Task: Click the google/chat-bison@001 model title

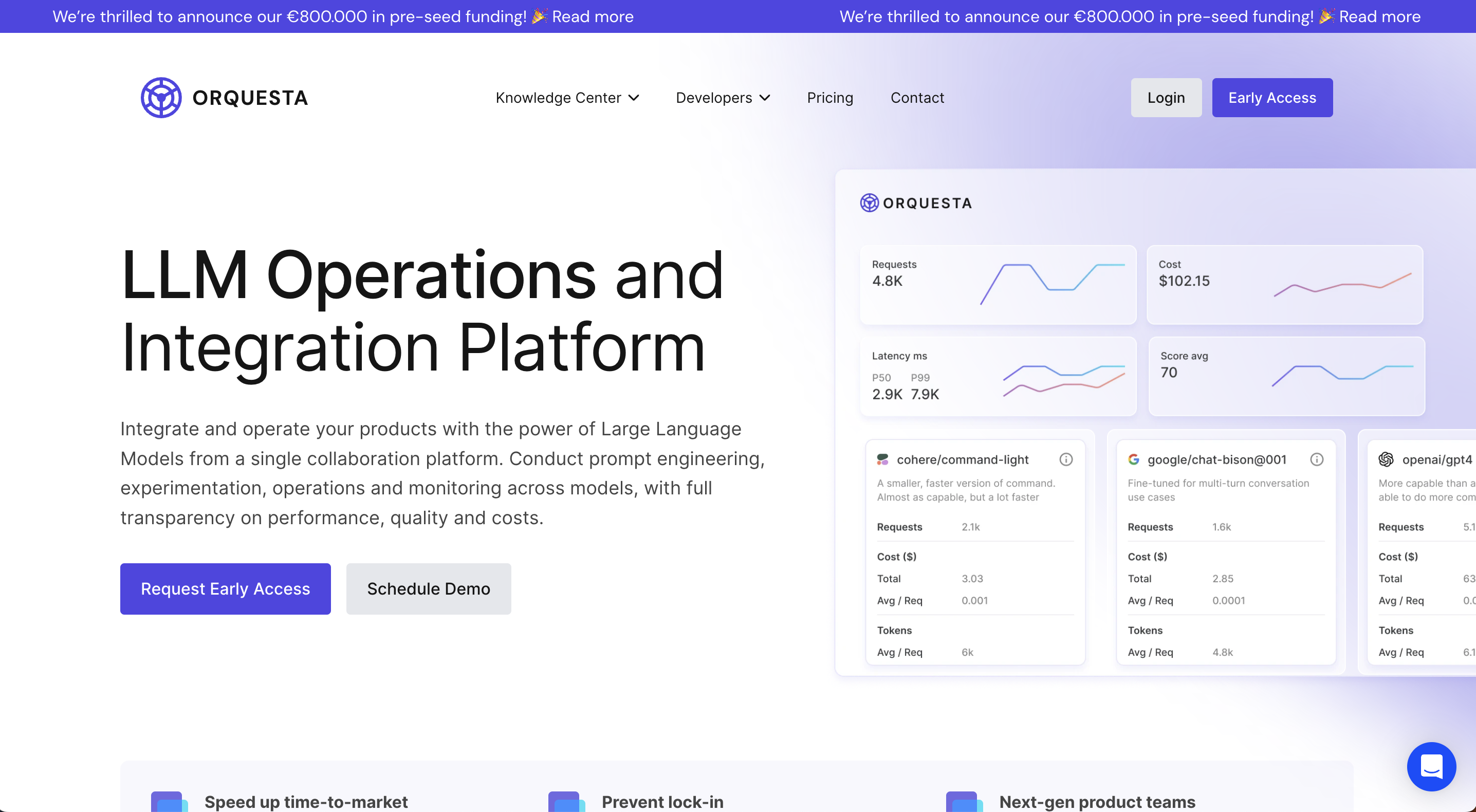Action: [1216, 459]
